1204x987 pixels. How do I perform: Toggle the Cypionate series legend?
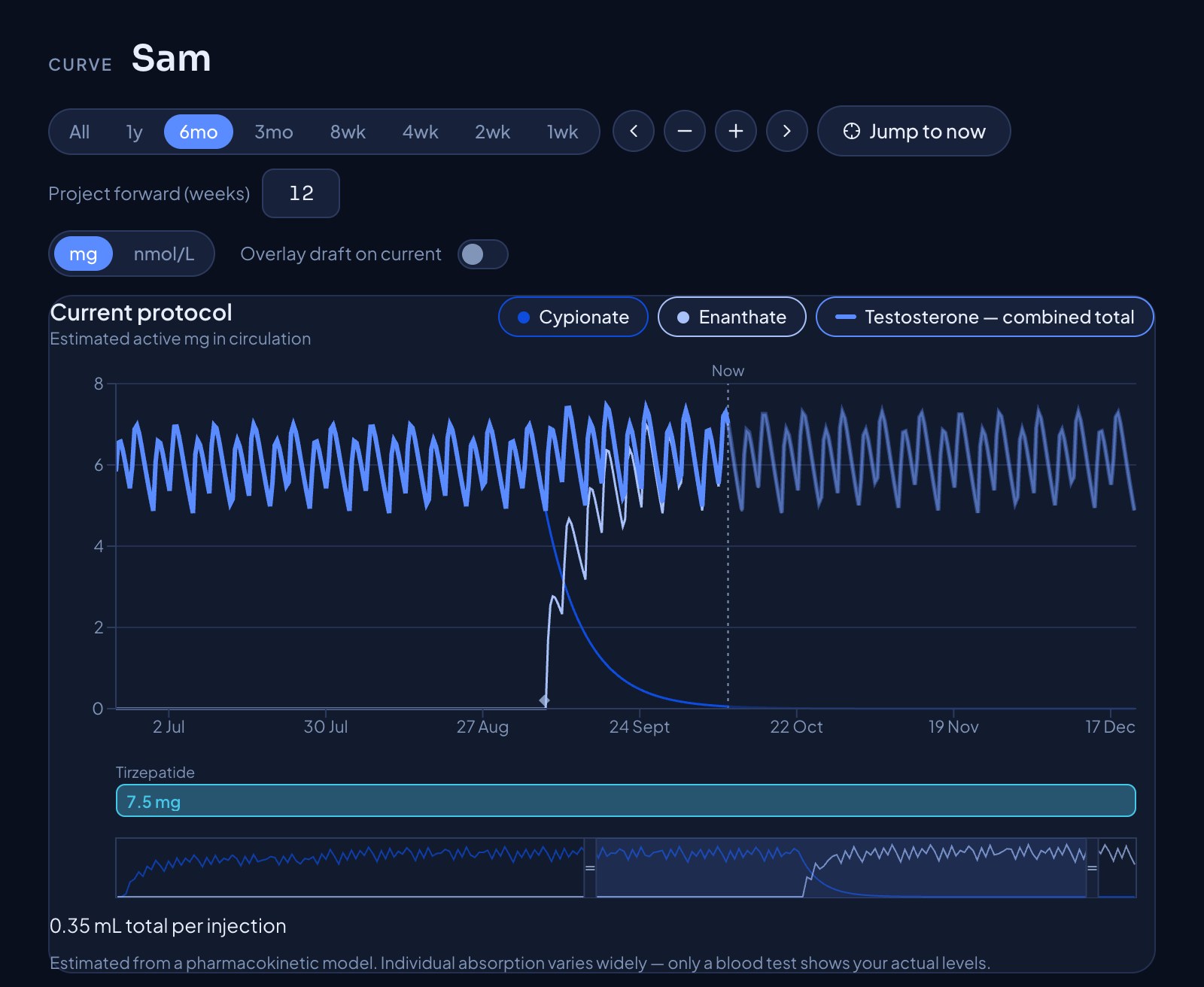[x=573, y=317]
